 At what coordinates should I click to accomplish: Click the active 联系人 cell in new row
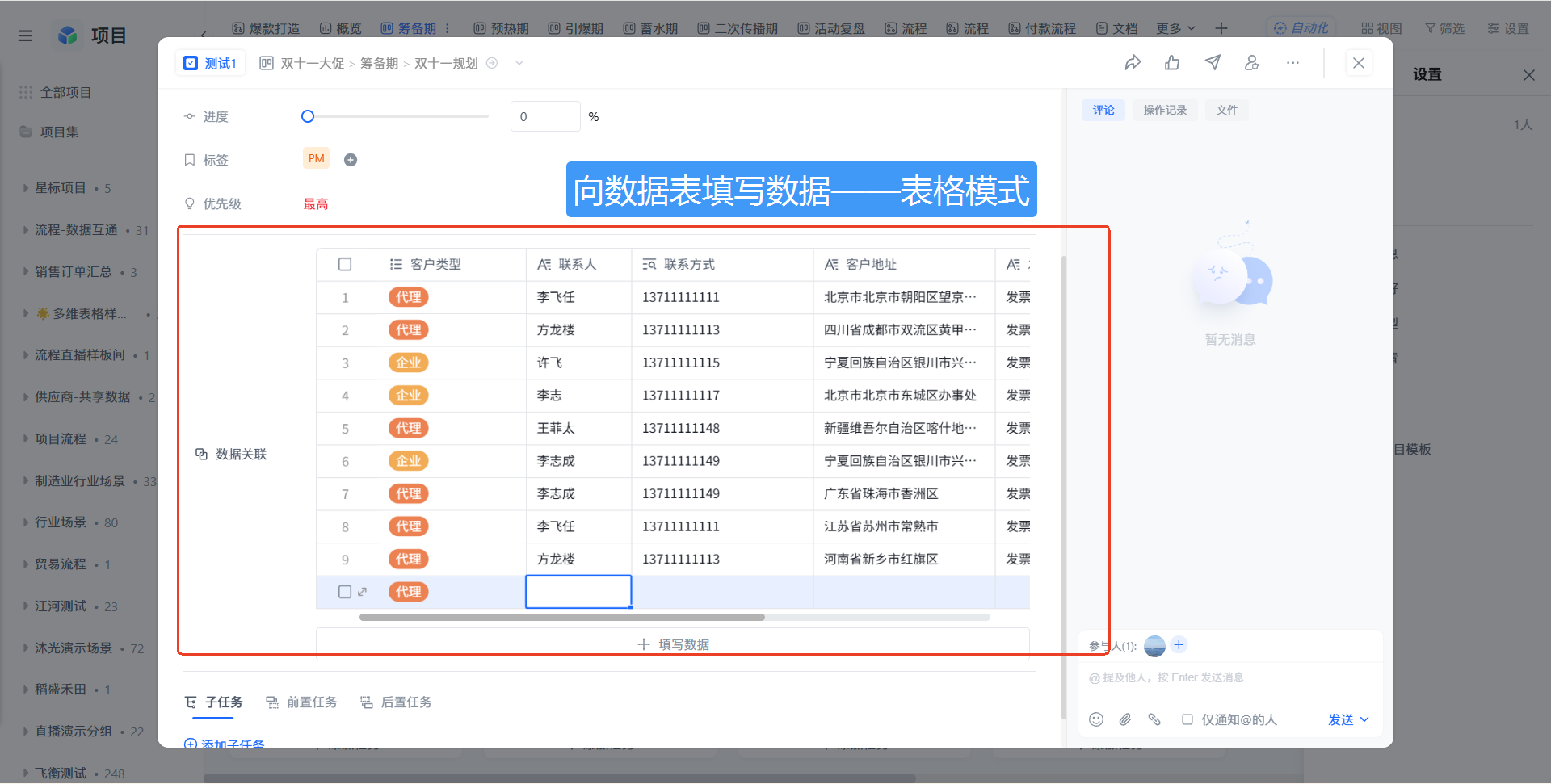[x=578, y=592]
